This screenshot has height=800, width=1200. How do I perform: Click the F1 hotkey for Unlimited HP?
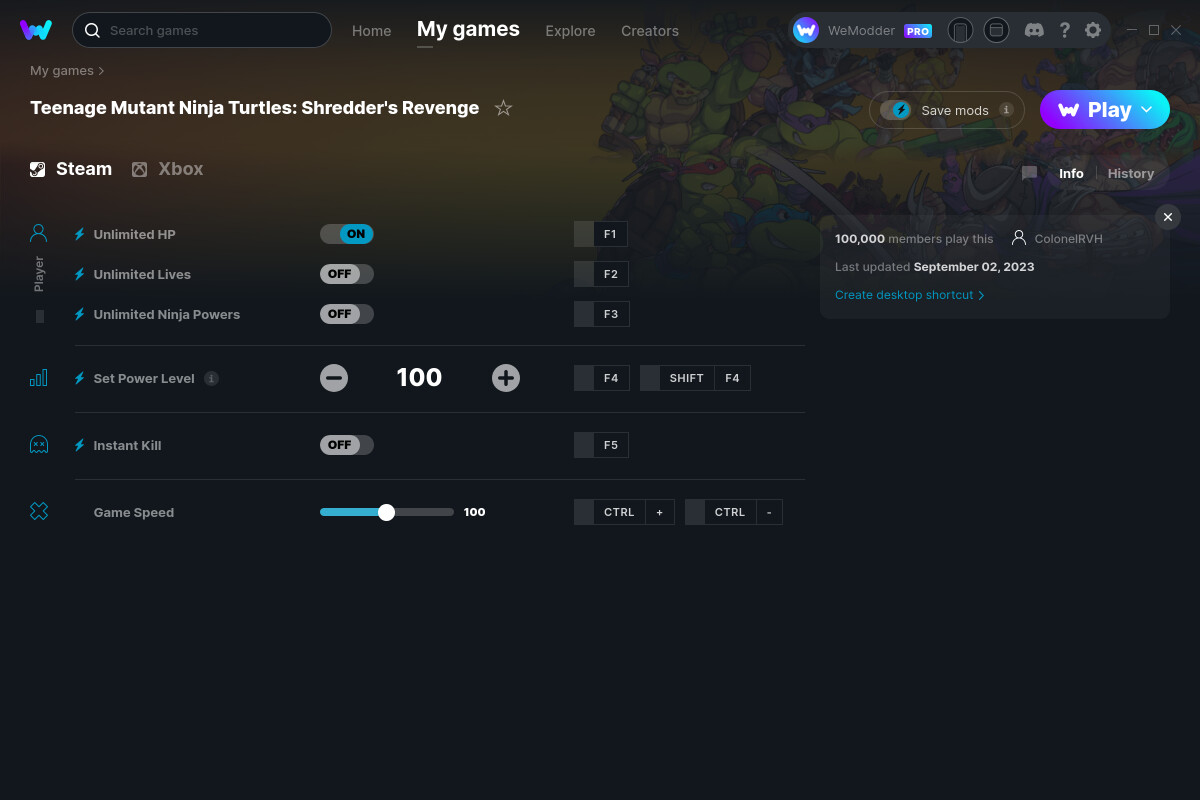pos(601,234)
